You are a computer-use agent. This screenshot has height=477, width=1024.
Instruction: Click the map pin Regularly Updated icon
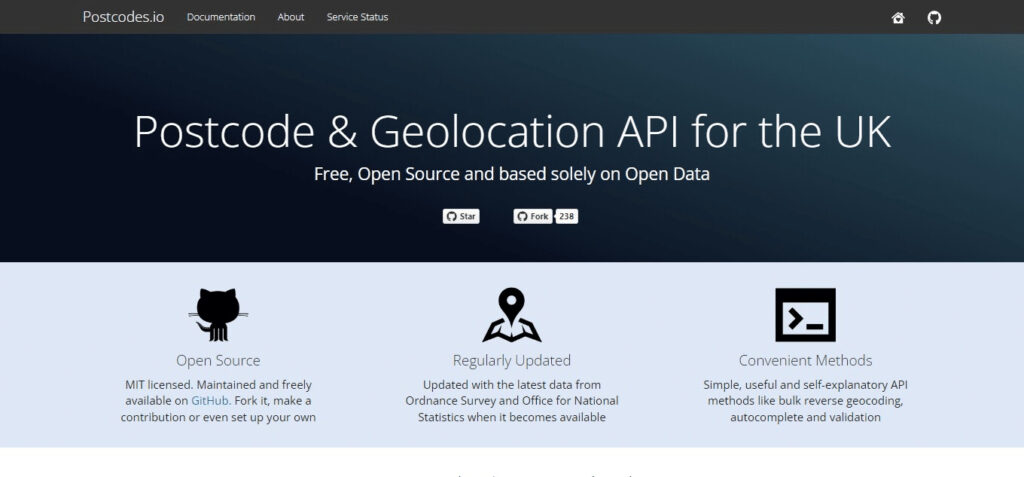click(x=511, y=314)
